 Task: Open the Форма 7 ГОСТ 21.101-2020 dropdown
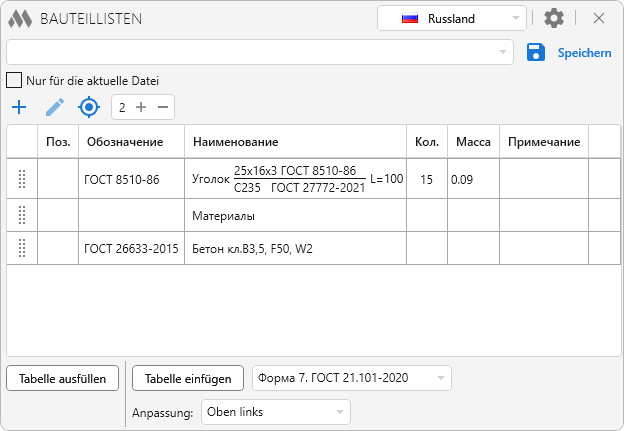(352, 378)
